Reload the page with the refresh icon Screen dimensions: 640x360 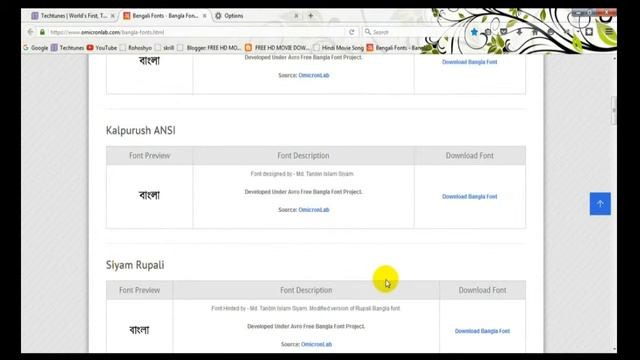[351, 32]
